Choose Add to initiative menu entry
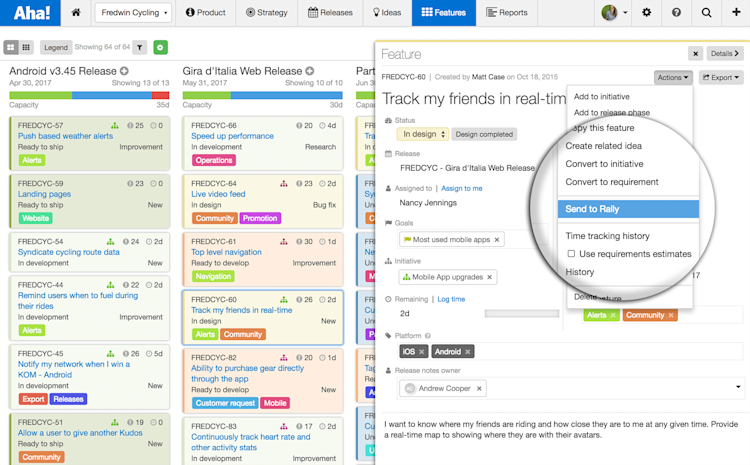 [602, 97]
